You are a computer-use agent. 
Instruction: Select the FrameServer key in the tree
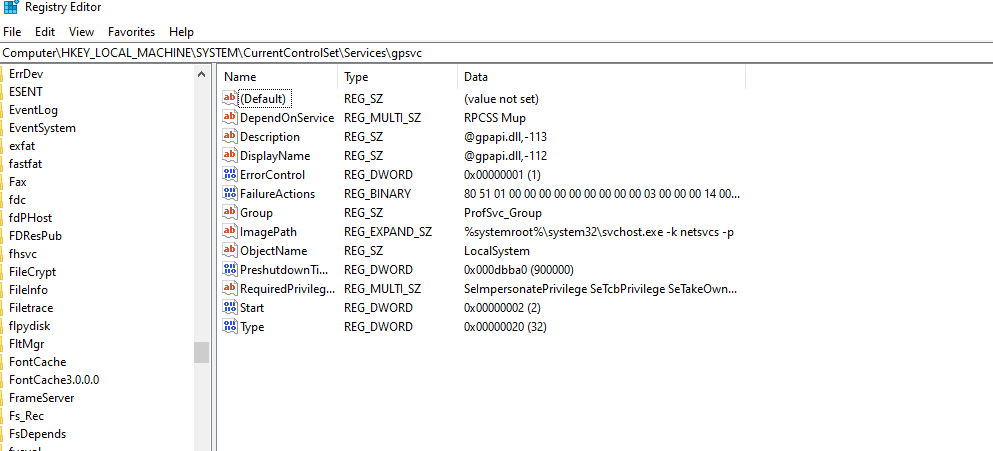point(41,398)
